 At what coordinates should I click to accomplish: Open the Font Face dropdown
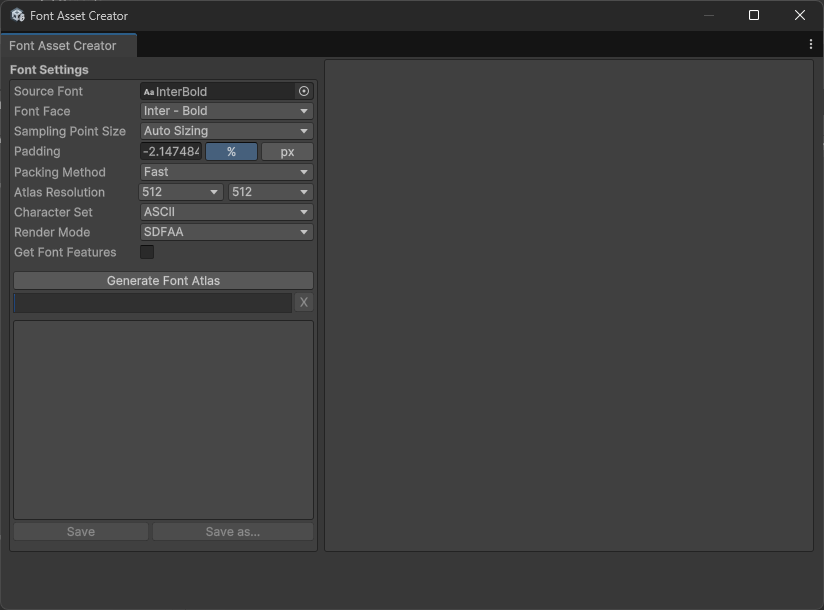click(x=226, y=111)
